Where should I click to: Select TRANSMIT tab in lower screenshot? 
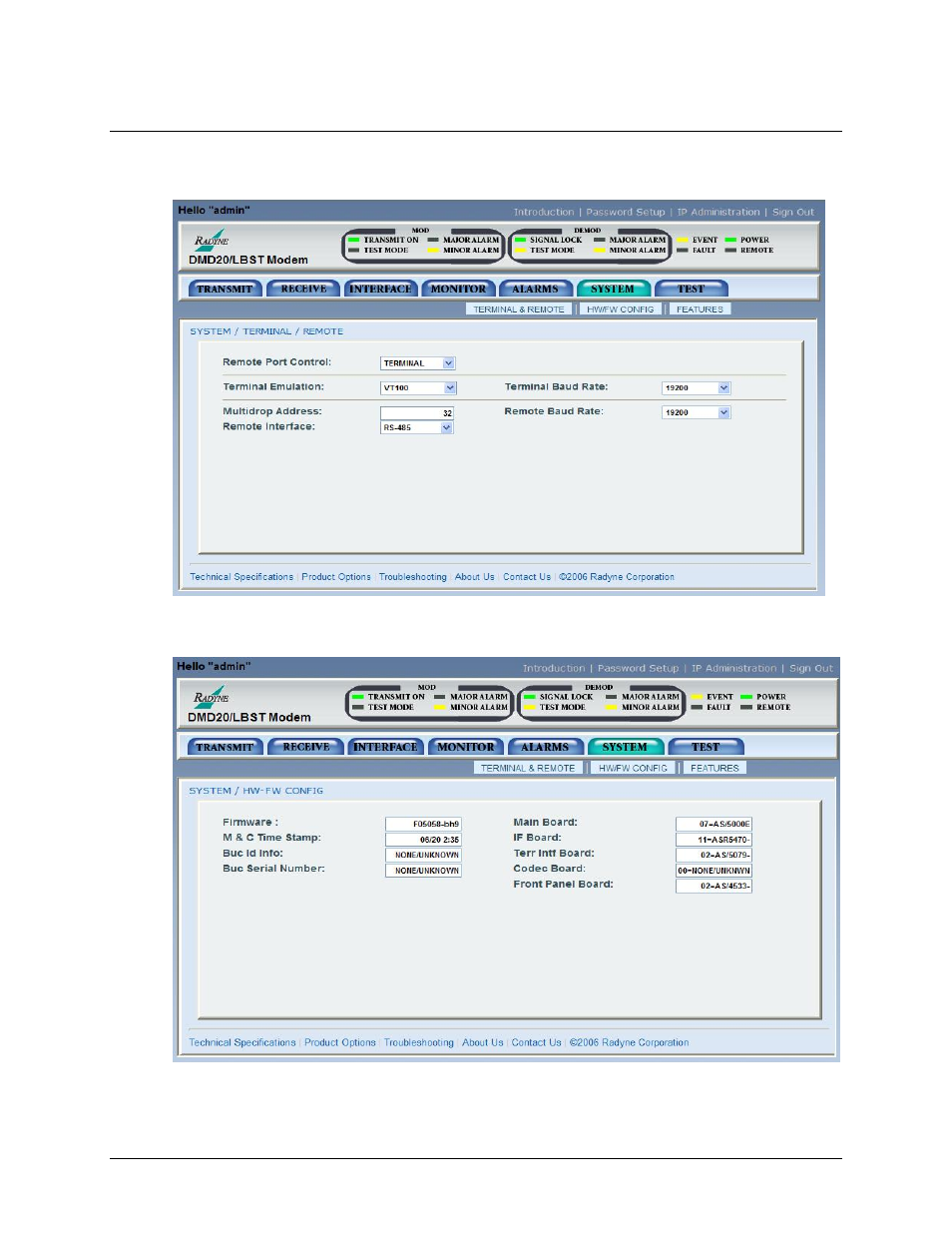[x=225, y=747]
